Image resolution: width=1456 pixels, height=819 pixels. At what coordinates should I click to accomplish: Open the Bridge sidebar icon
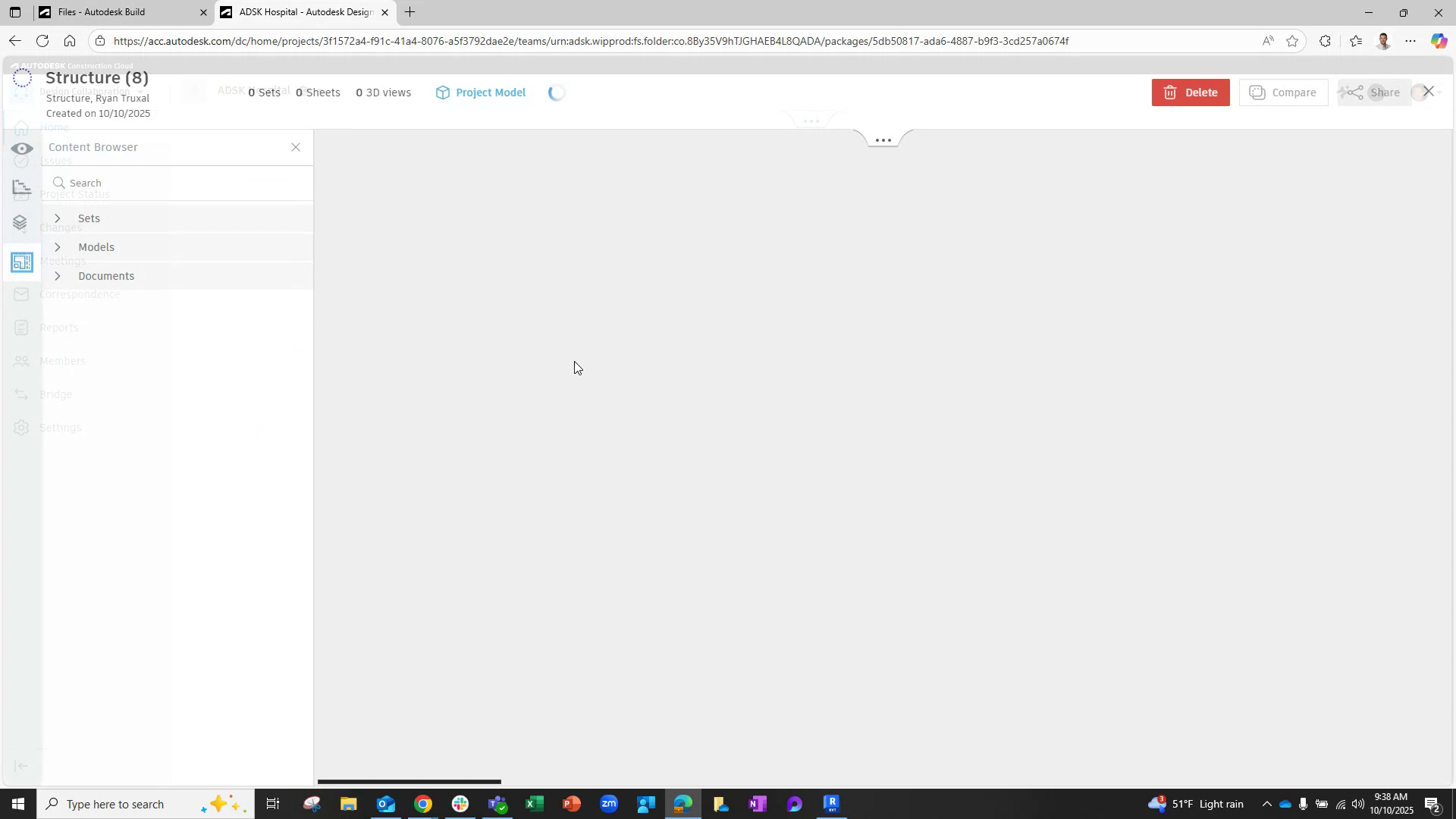22,394
